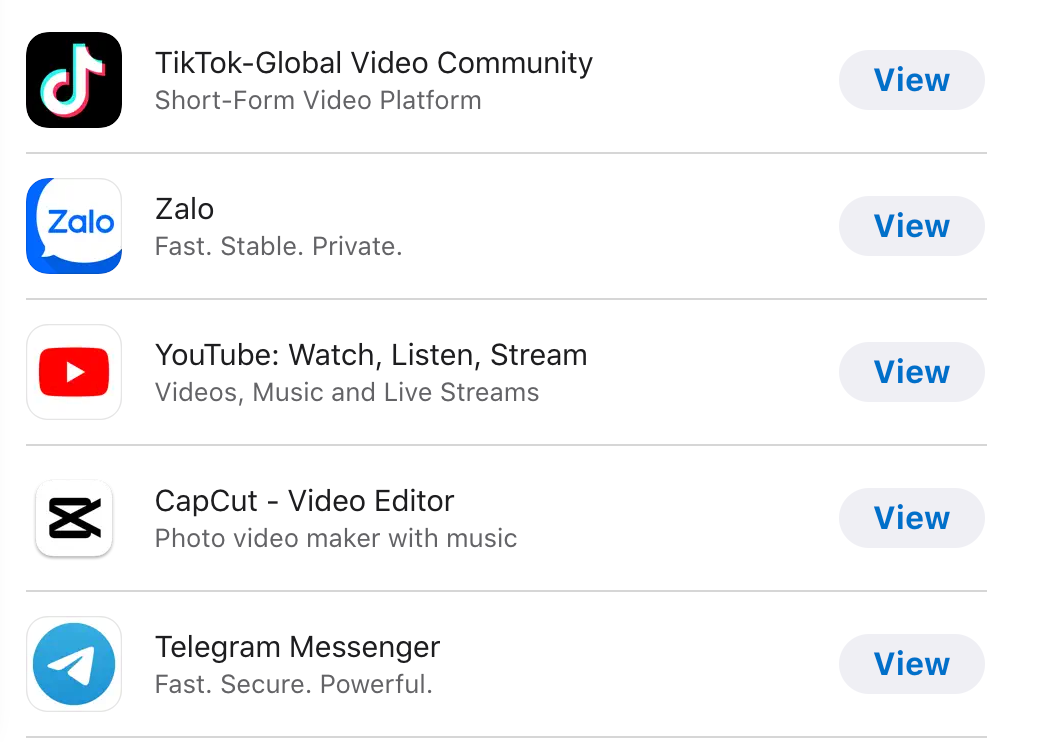The width and height of the screenshot is (1056, 742).
Task: Select CapCut - Video Editor title
Action: pos(304,502)
